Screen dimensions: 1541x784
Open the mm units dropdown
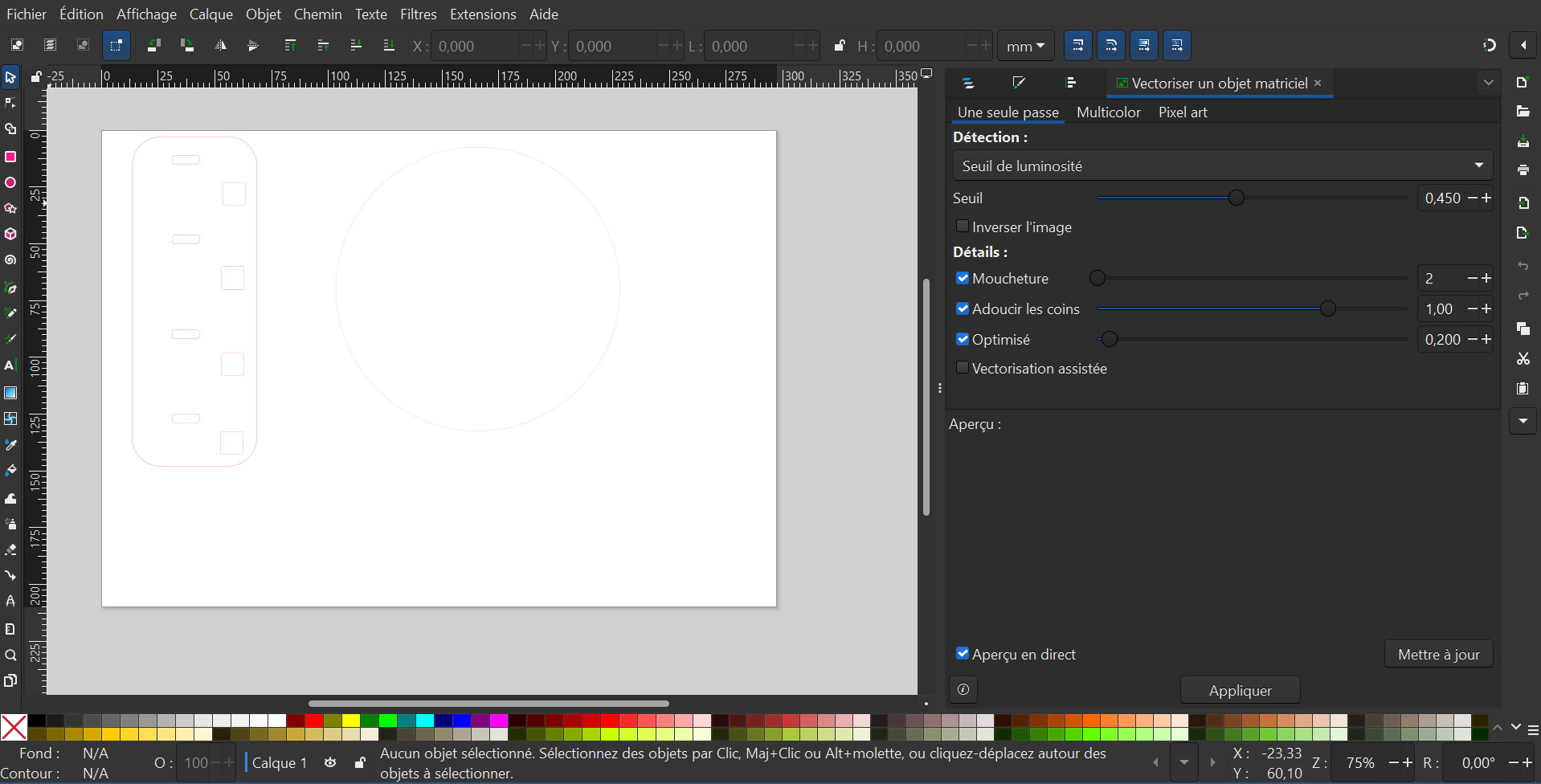pyautogui.click(x=1025, y=47)
